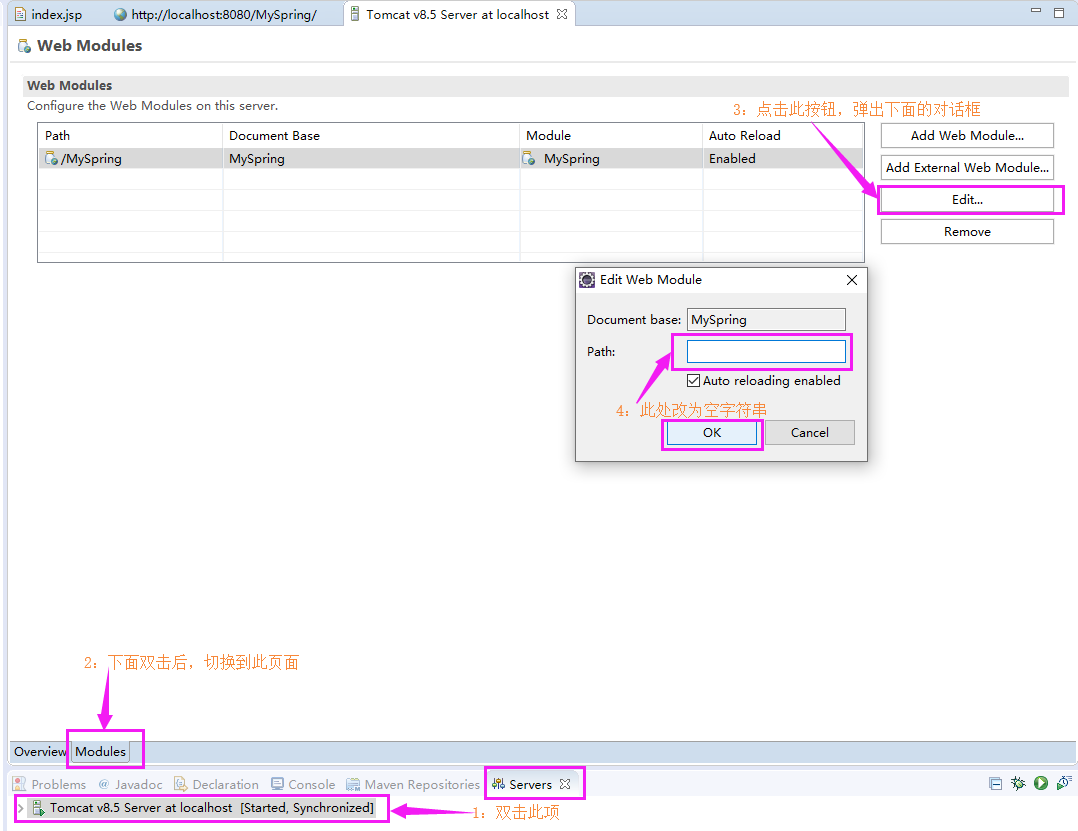Viewport: 1078px width, 831px height.
Task: Click the Document Base column header
Action: tap(371, 135)
